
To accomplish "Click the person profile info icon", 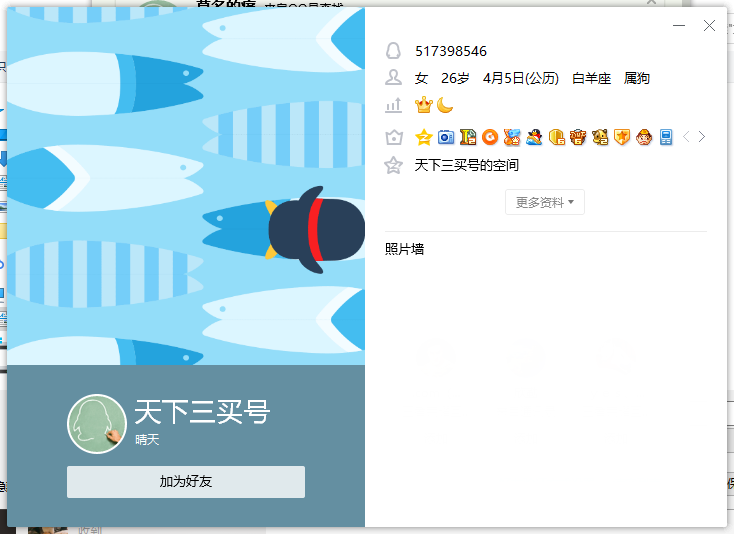I will tap(393, 78).
